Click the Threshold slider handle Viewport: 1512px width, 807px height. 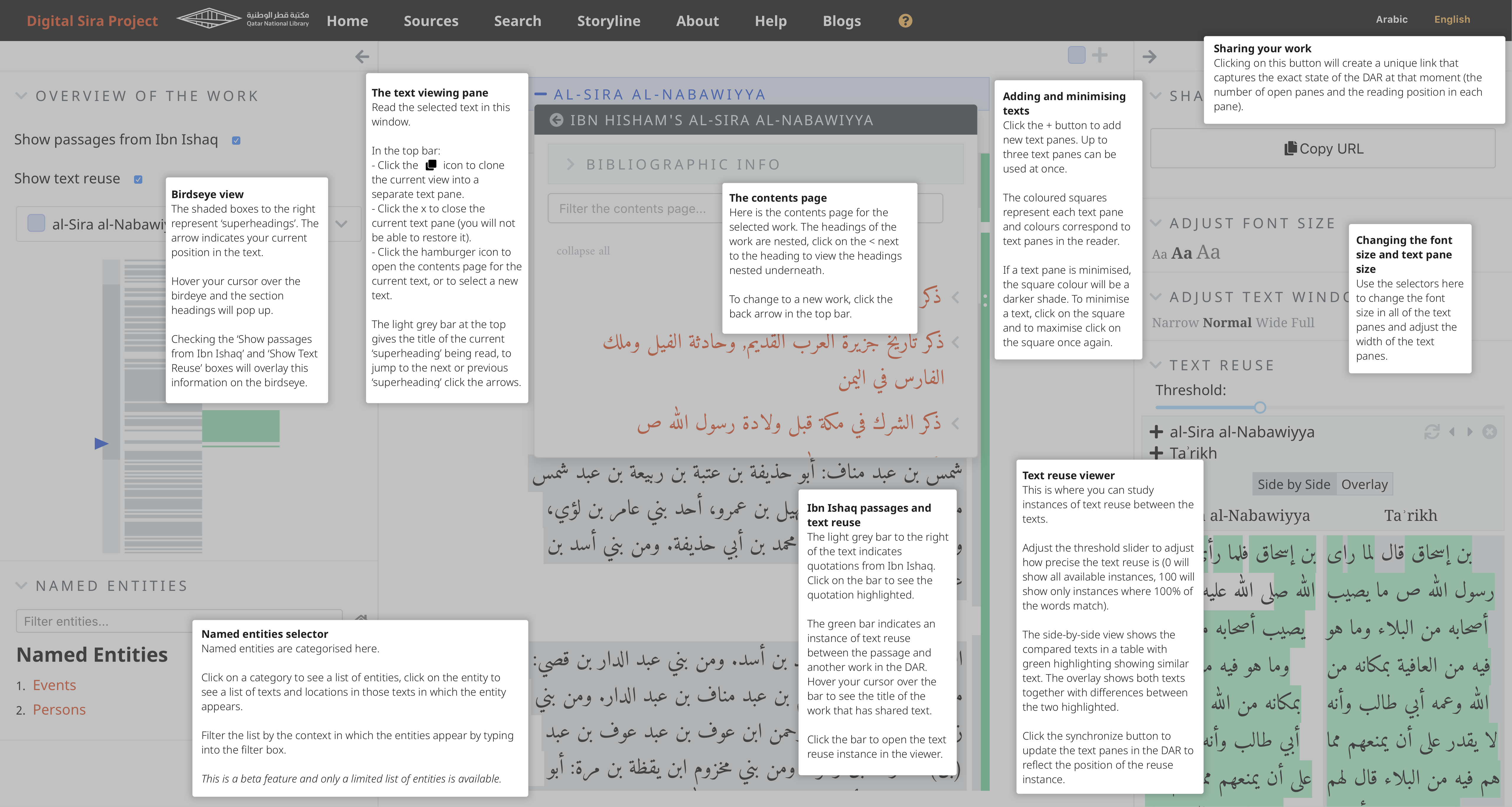pyautogui.click(x=1260, y=407)
